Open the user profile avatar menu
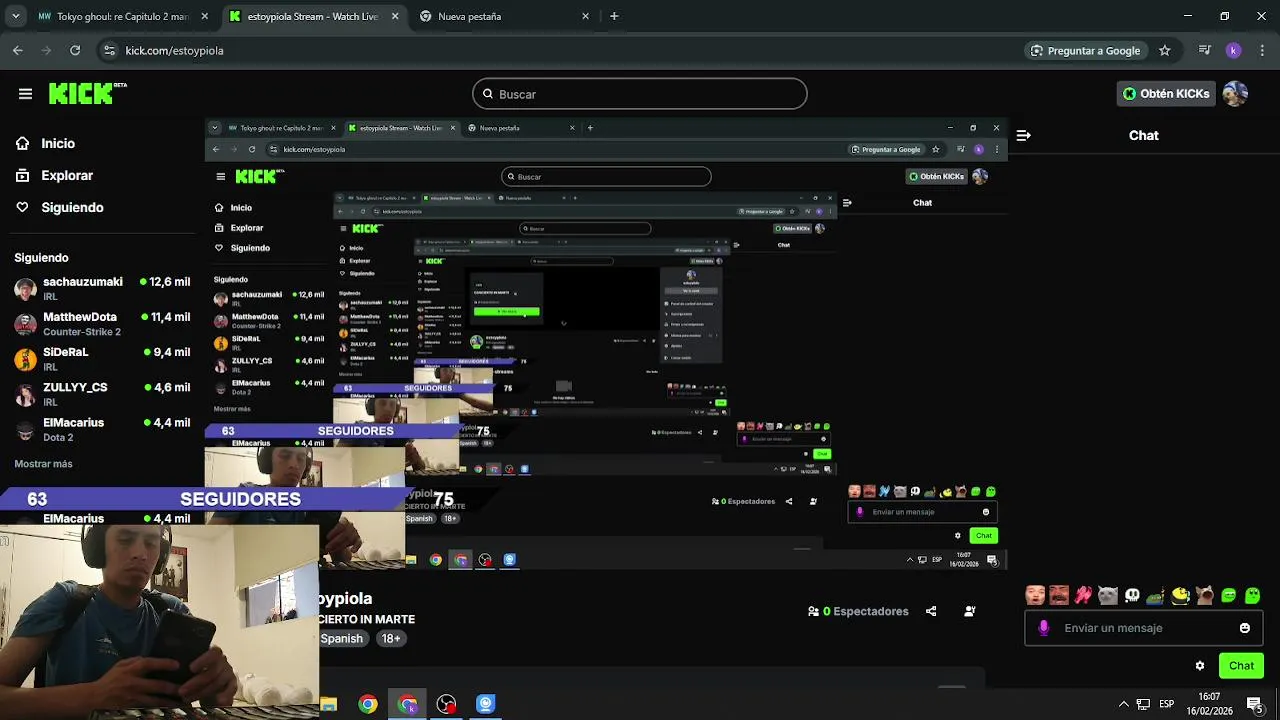 coord(1235,94)
